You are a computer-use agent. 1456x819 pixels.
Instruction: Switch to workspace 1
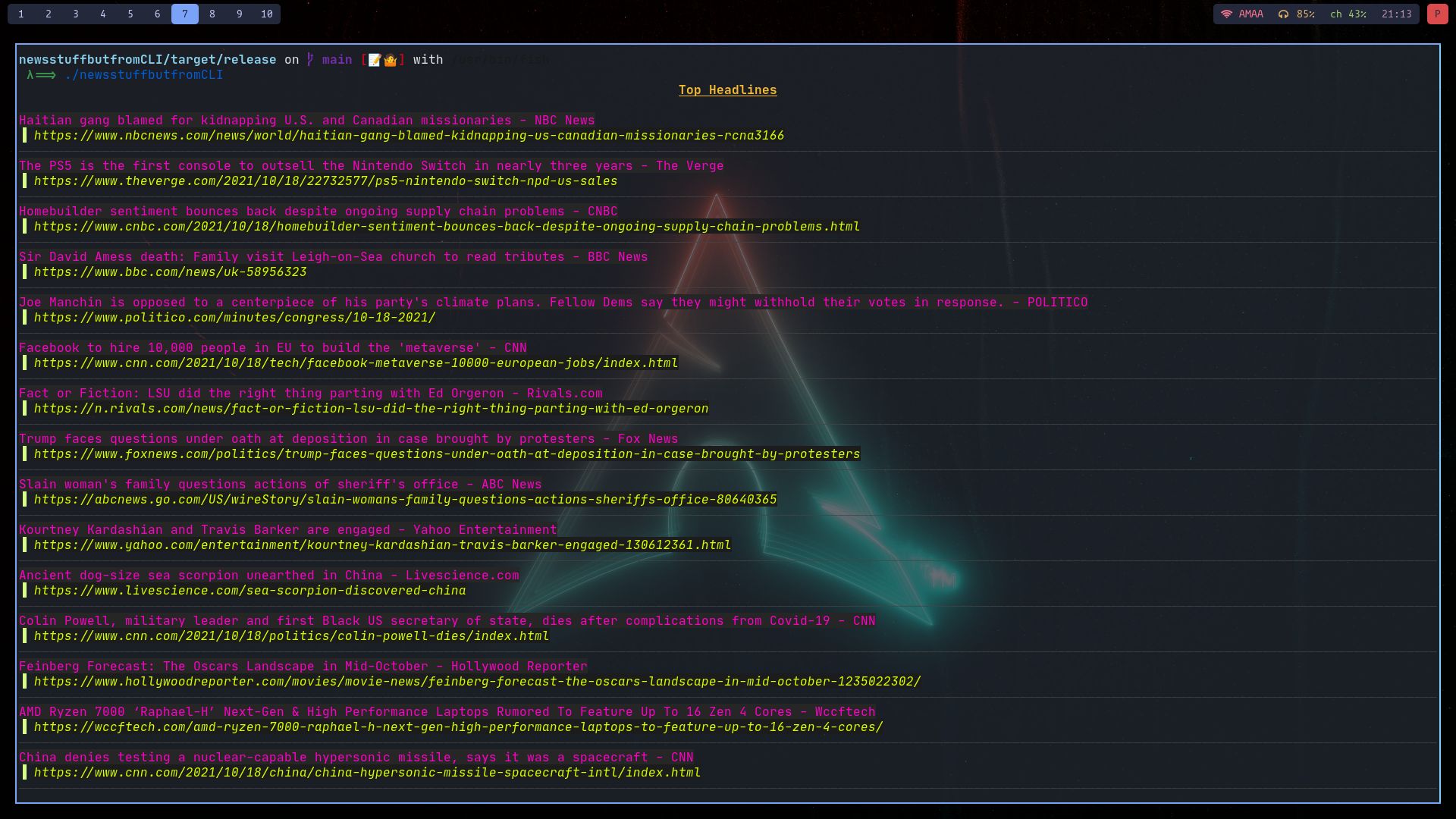21,14
